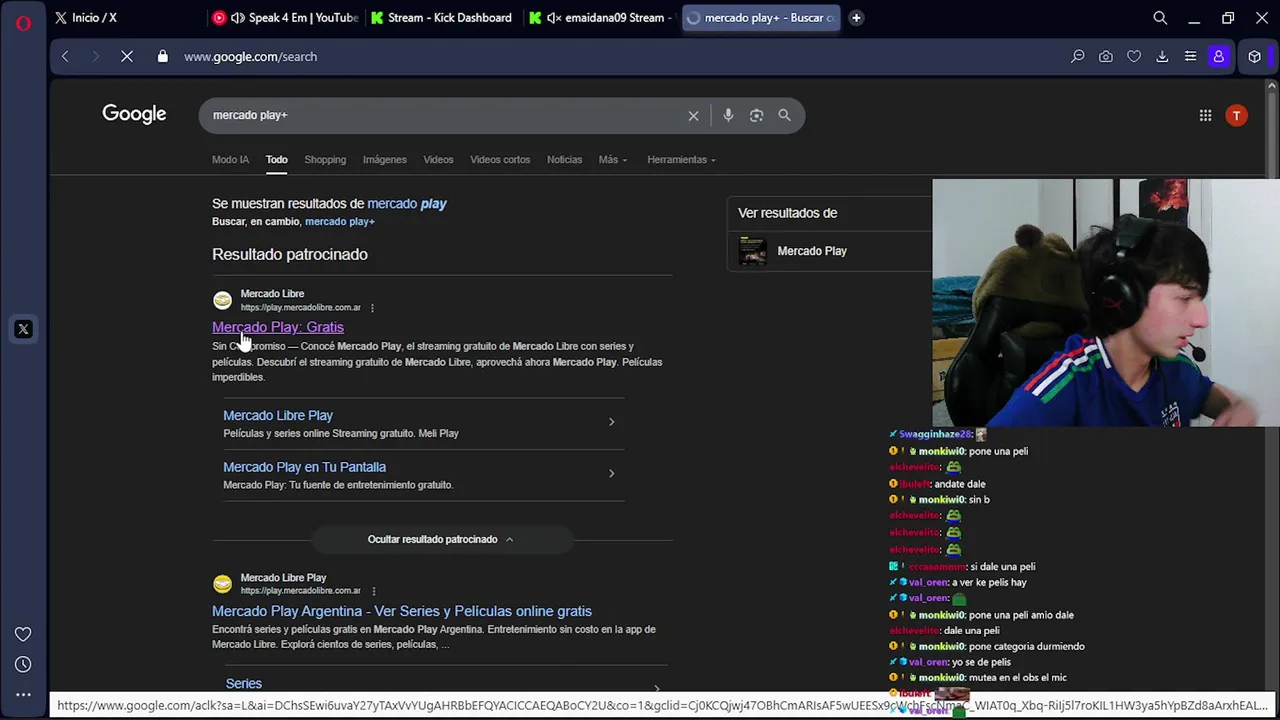1280x720 pixels.
Task: Switch to Stream - Kick Dashboard tab
Action: pyautogui.click(x=442, y=18)
